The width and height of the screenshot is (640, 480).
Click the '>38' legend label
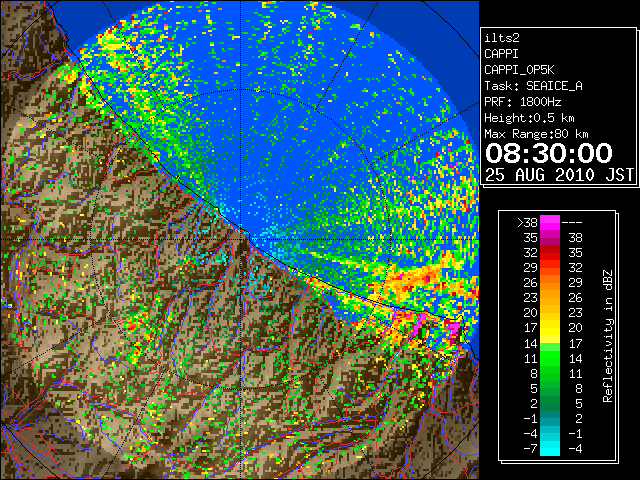(x=527, y=223)
